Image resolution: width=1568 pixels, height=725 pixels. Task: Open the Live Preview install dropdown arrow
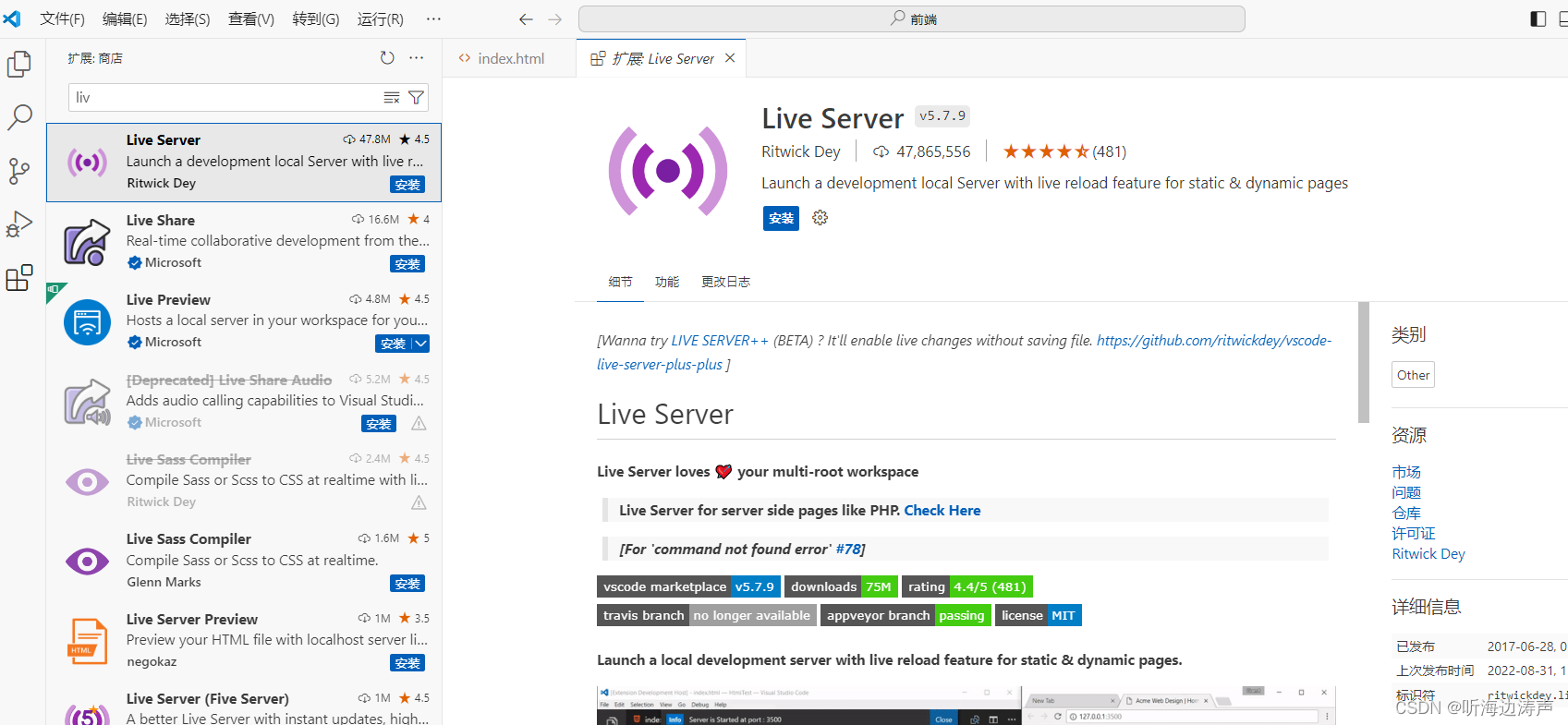[421, 344]
